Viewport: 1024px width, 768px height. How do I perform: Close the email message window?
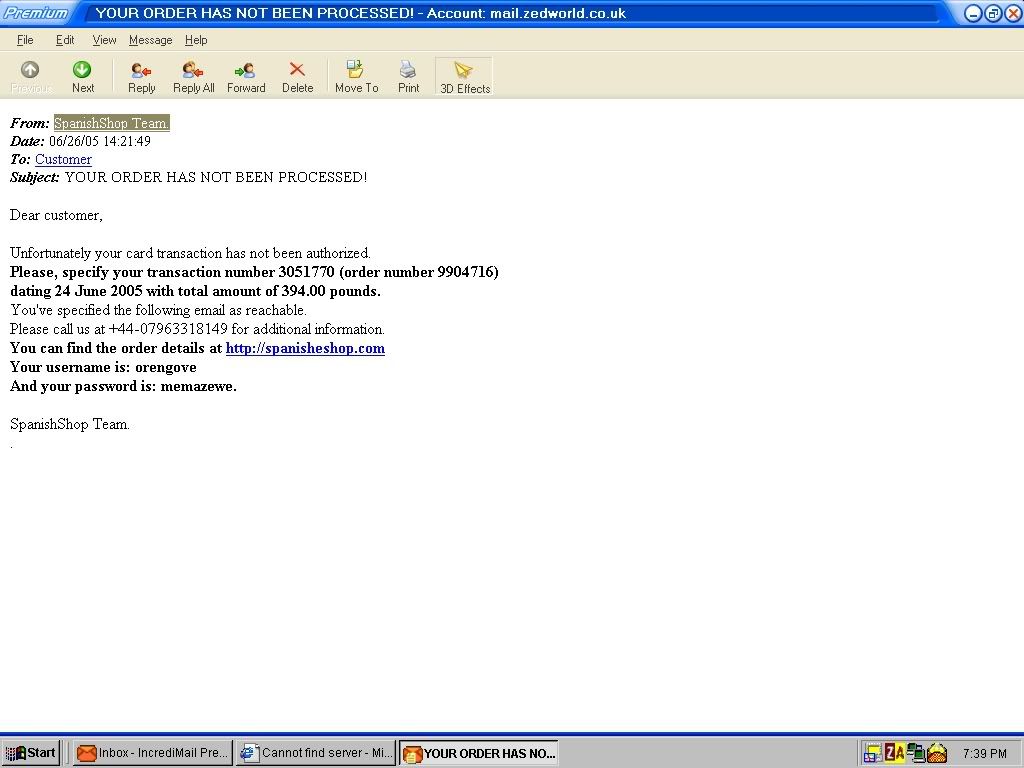(x=1013, y=13)
